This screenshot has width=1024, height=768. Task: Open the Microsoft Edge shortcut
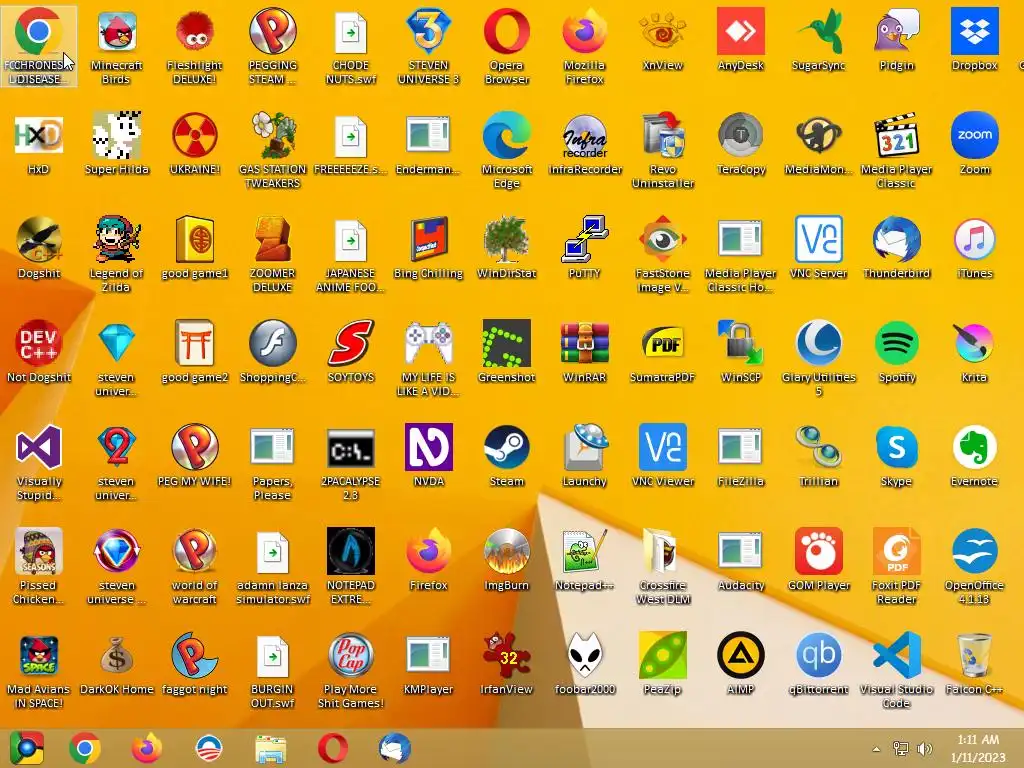click(507, 135)
